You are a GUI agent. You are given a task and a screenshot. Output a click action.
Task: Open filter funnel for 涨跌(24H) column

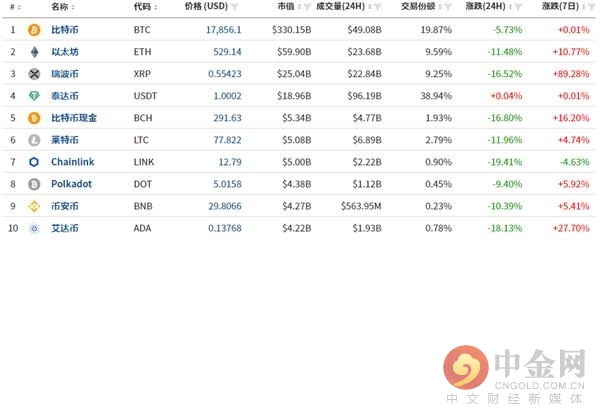click(x=518, y=7)
